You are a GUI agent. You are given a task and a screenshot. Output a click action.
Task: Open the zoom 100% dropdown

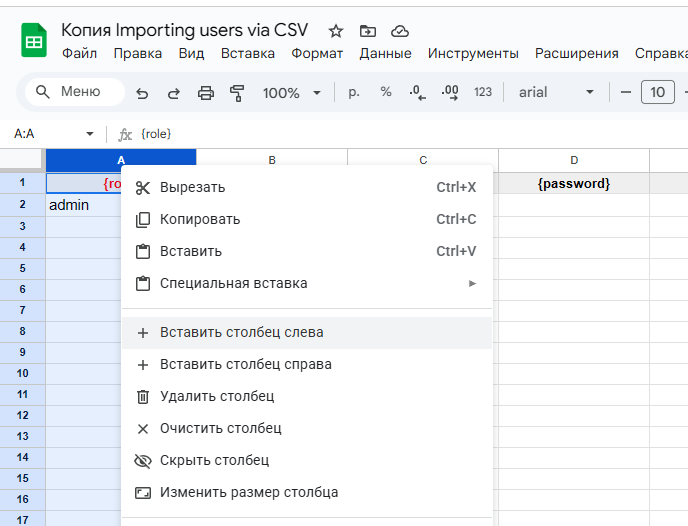click(292, 93)
